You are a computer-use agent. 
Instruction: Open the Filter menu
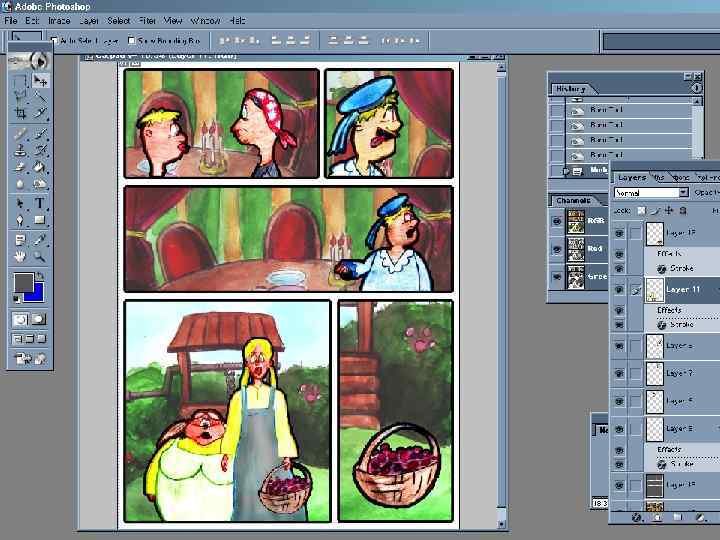tap(147, 21)
